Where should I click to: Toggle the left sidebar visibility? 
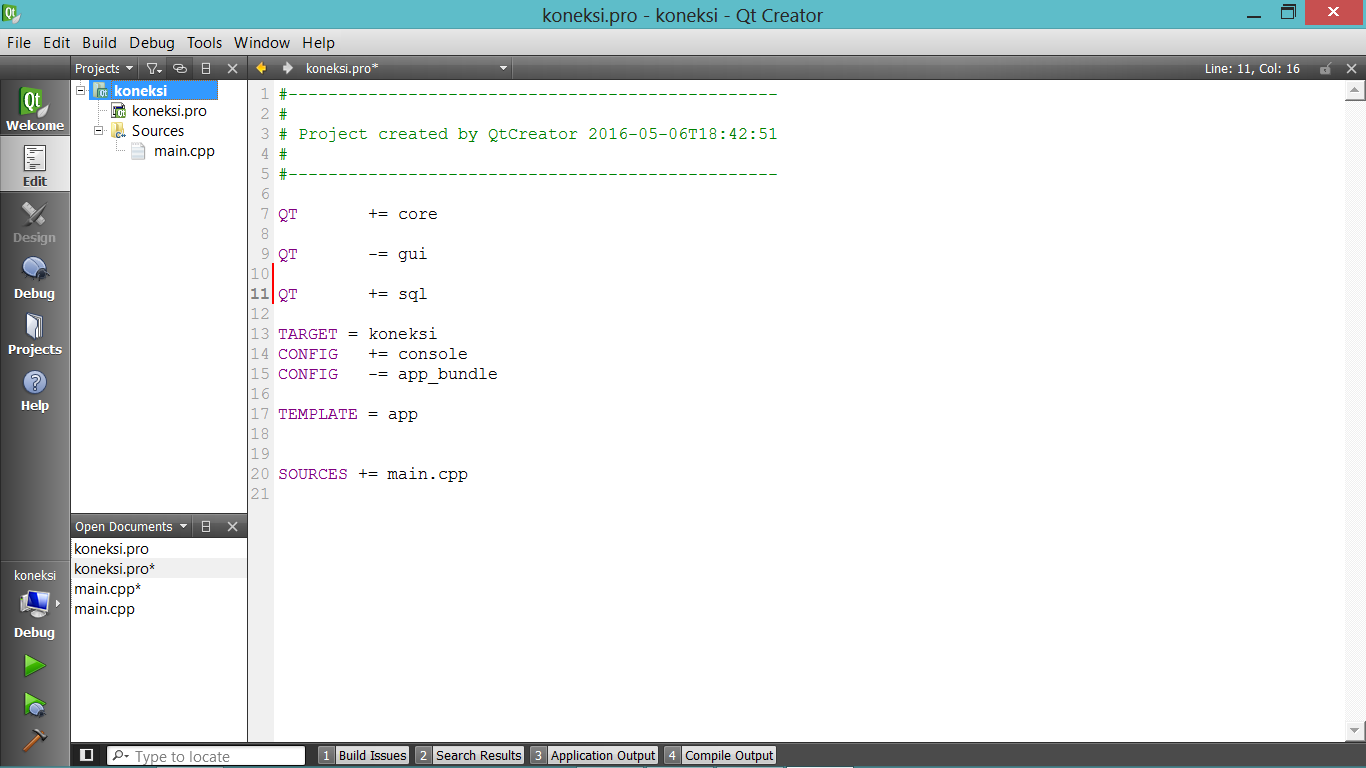point(85,755)
